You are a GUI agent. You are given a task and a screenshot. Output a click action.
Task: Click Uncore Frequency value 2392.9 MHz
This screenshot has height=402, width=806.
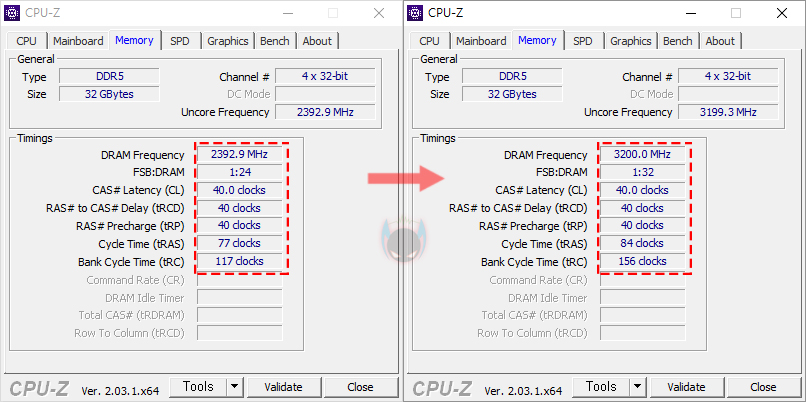pos(325,112)
